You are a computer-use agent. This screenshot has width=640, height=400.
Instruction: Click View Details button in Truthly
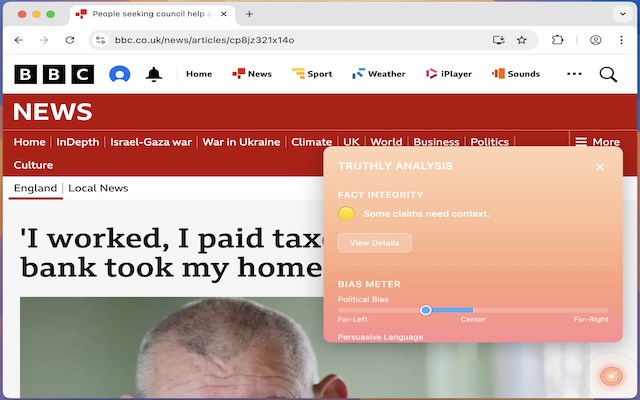(x=374, y=243)
